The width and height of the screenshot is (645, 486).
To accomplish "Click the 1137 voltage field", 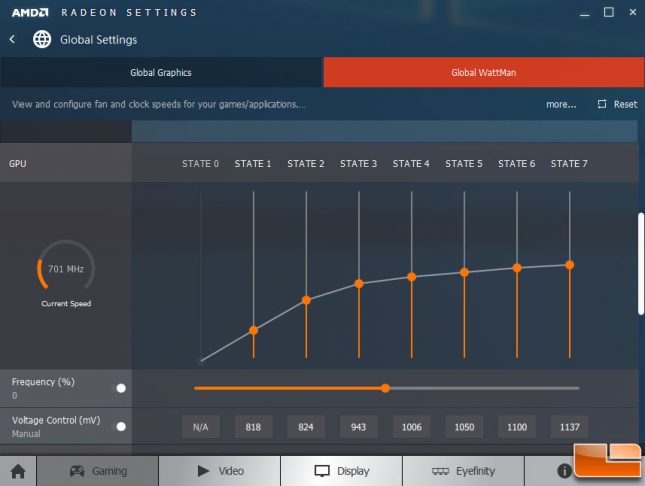I will (x=570, y=427).
